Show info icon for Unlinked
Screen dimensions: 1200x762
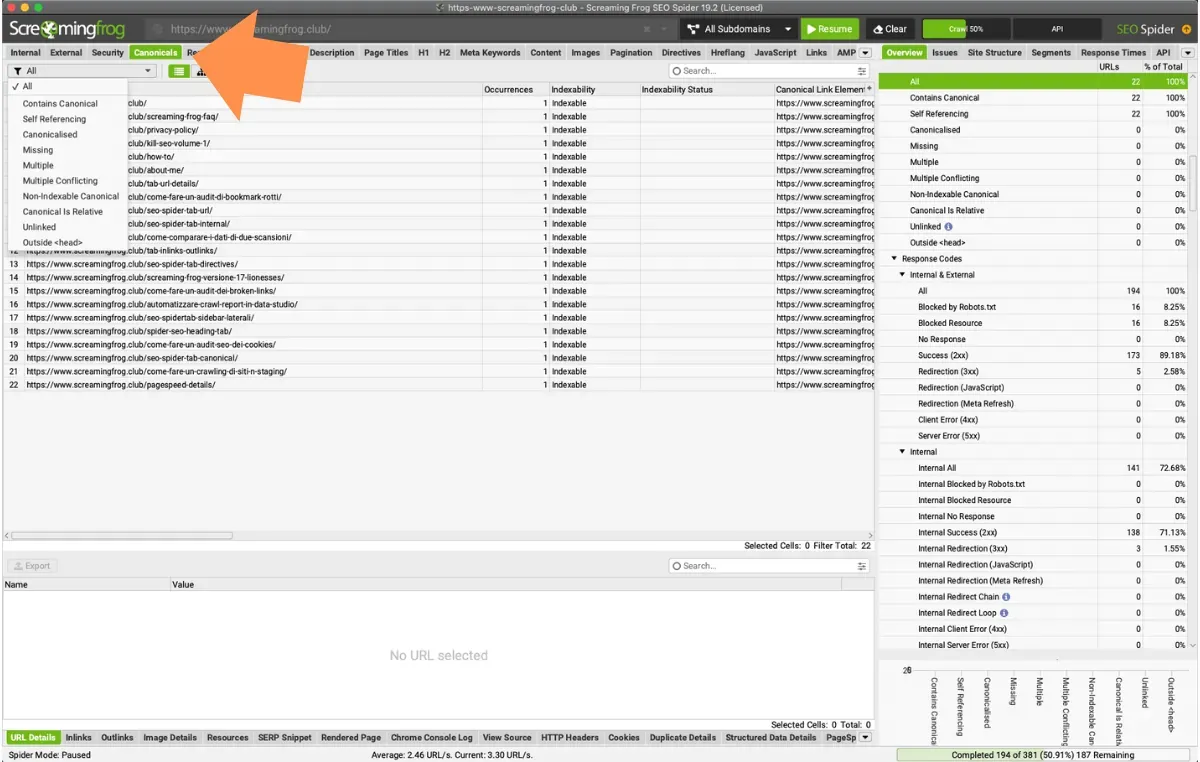[x=949, y=227]
